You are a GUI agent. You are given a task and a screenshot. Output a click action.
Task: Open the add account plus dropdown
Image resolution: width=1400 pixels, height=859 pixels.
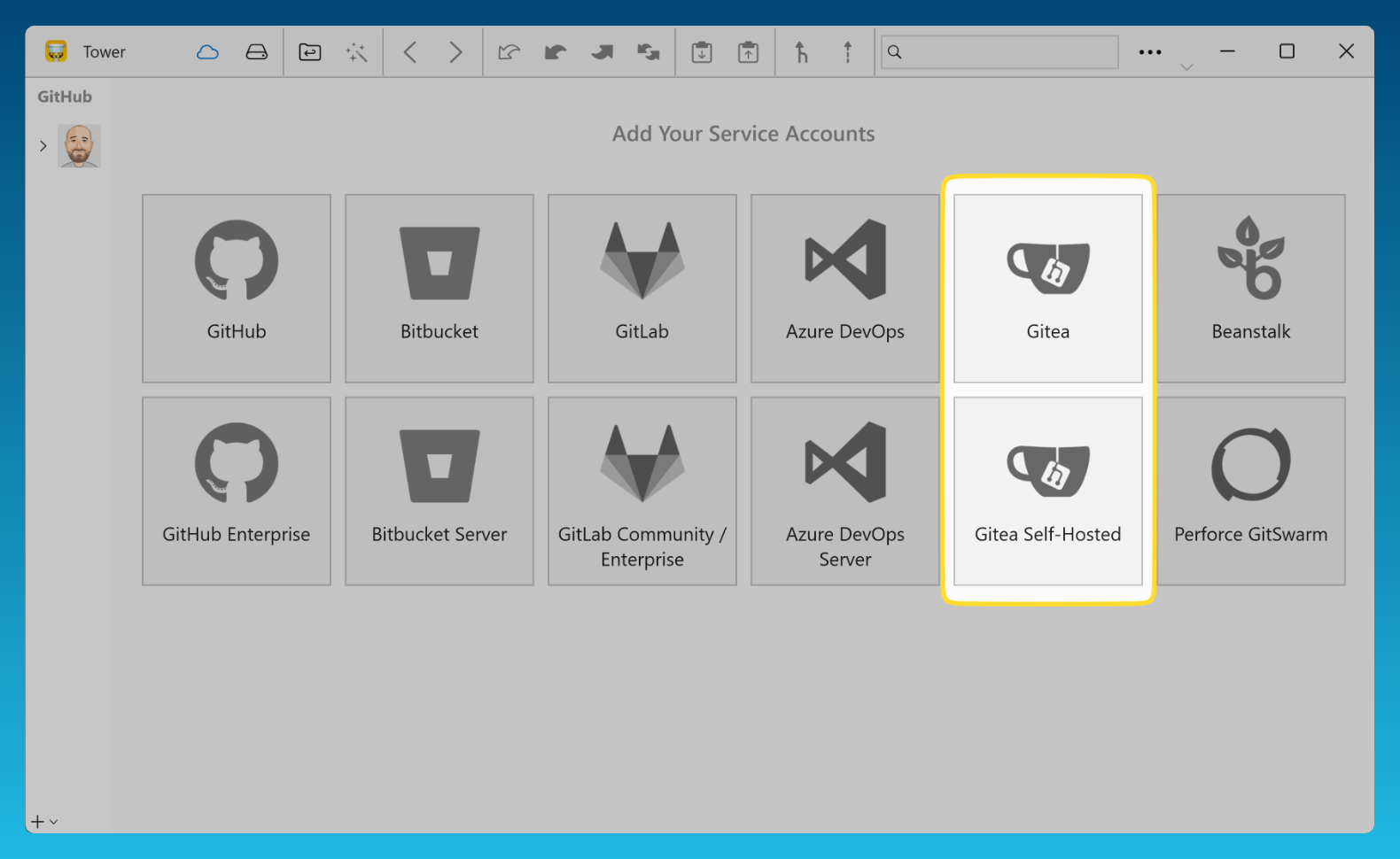pyautogui.click(x=43, y=822)
